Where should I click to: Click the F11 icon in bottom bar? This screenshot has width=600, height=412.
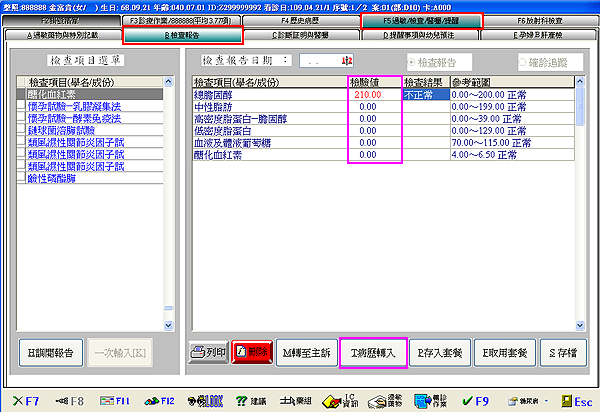(x=113, y=400)
